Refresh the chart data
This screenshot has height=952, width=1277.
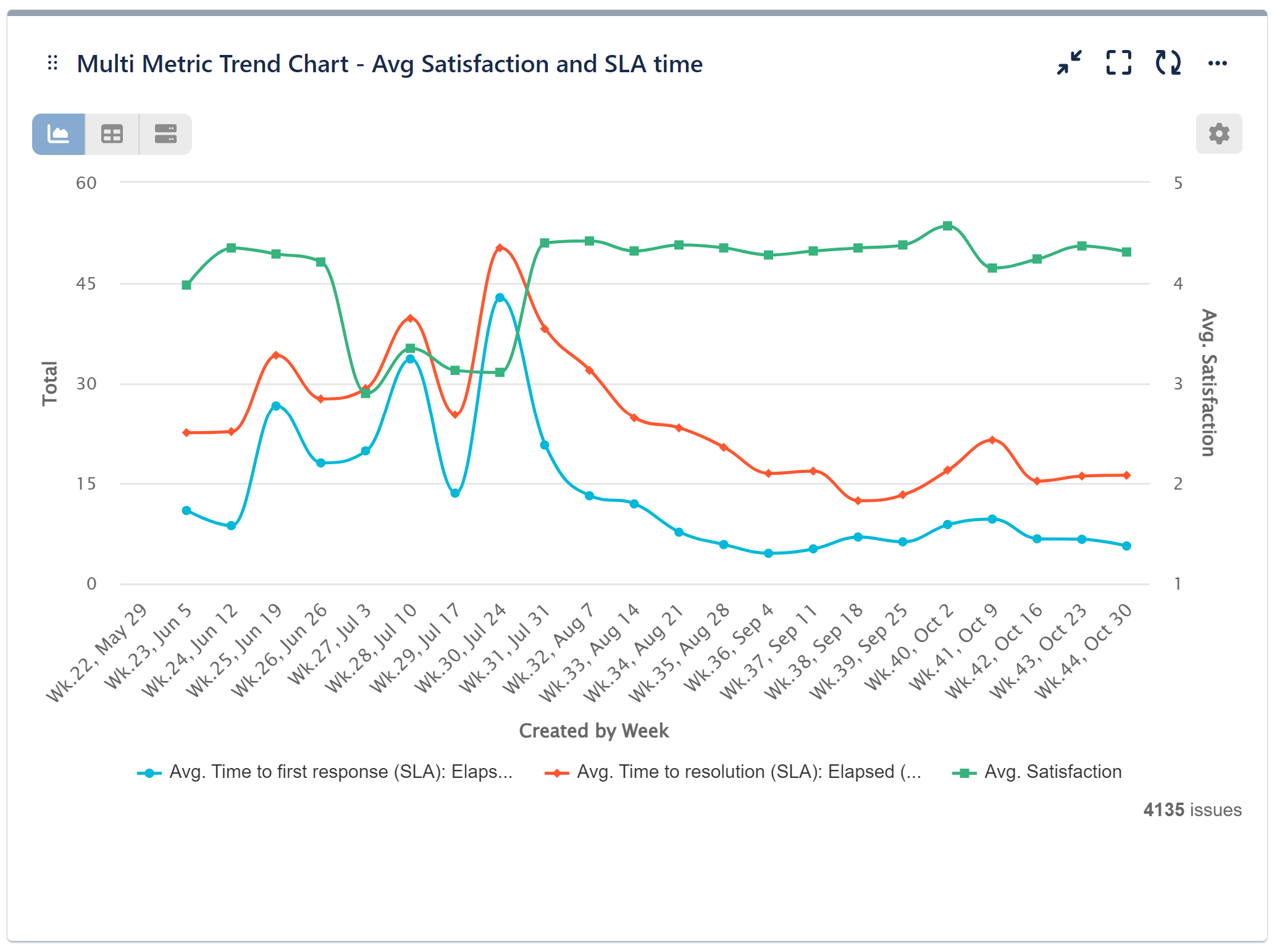[x=1167, y=62]
